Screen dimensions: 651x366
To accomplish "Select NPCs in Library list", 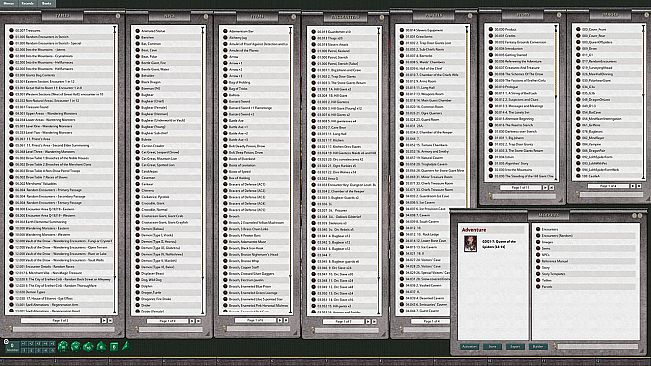I will [586, 254].
